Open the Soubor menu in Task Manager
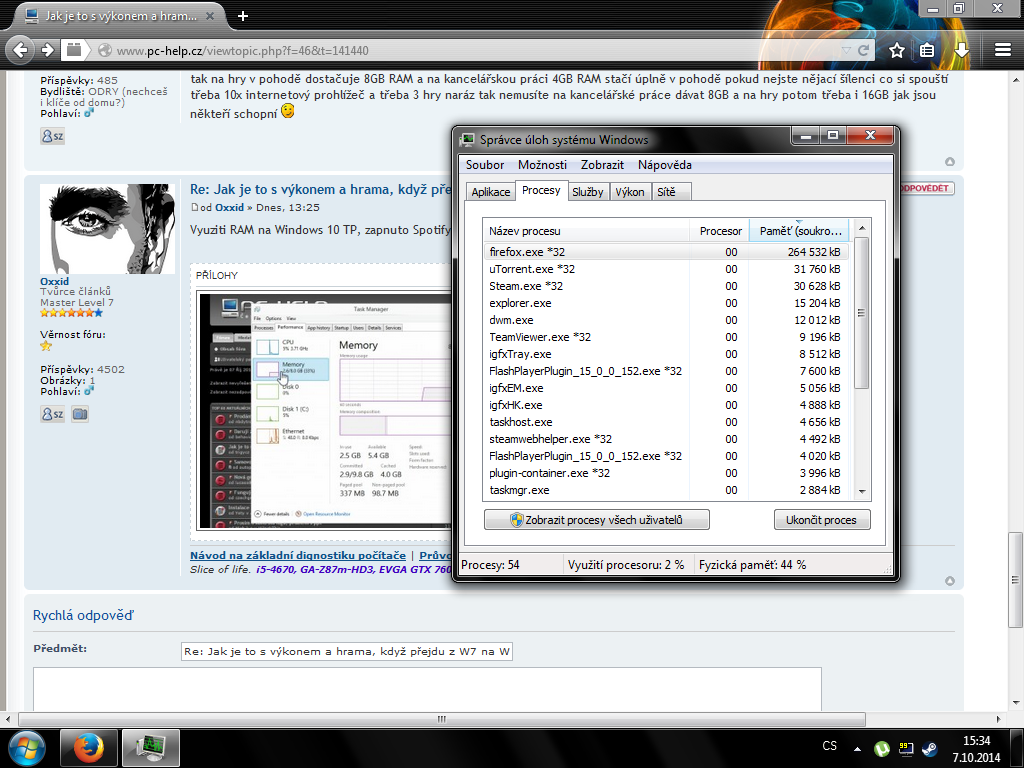 (485, 165)
